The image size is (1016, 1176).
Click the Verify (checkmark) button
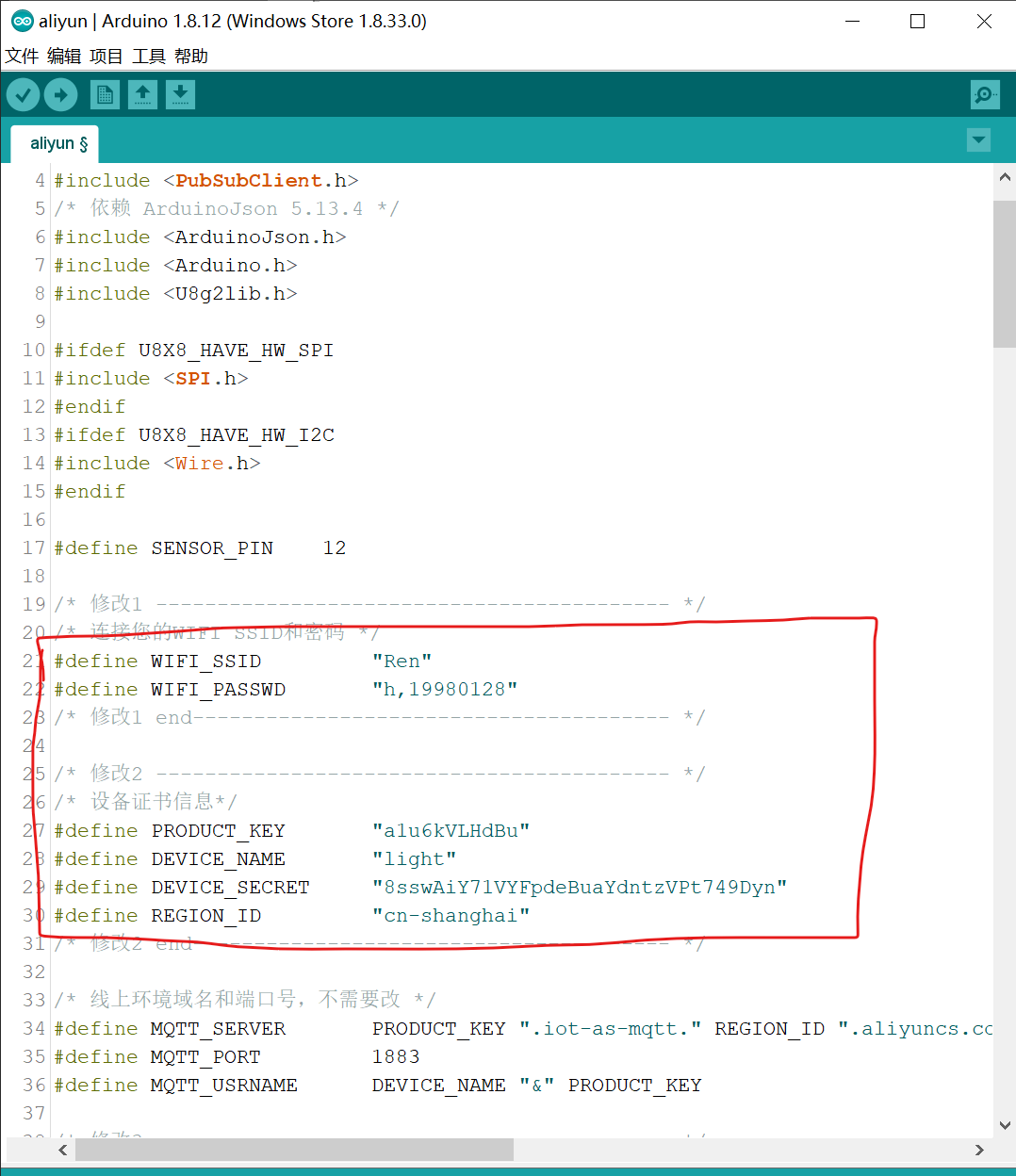coord(23,95)
